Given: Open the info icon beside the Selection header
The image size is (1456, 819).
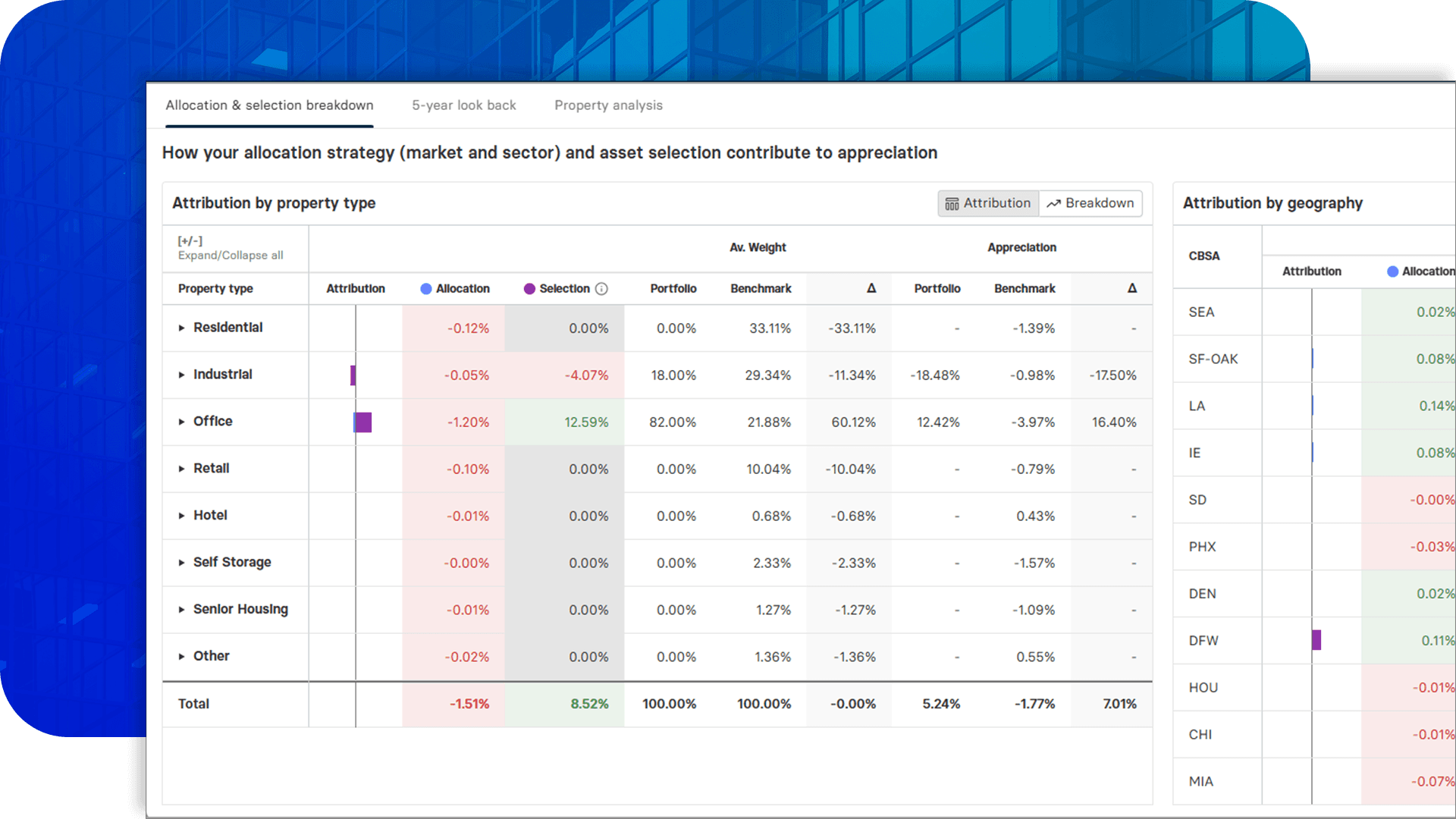Looking at the screenshot, I should [601, 289].
